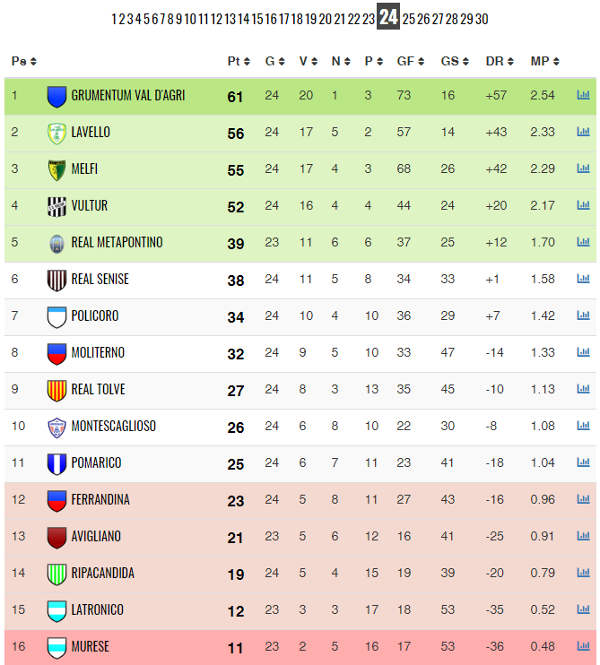The image size is (600, 665).
Task: Sort table by GF column
Action: [410, 61]
